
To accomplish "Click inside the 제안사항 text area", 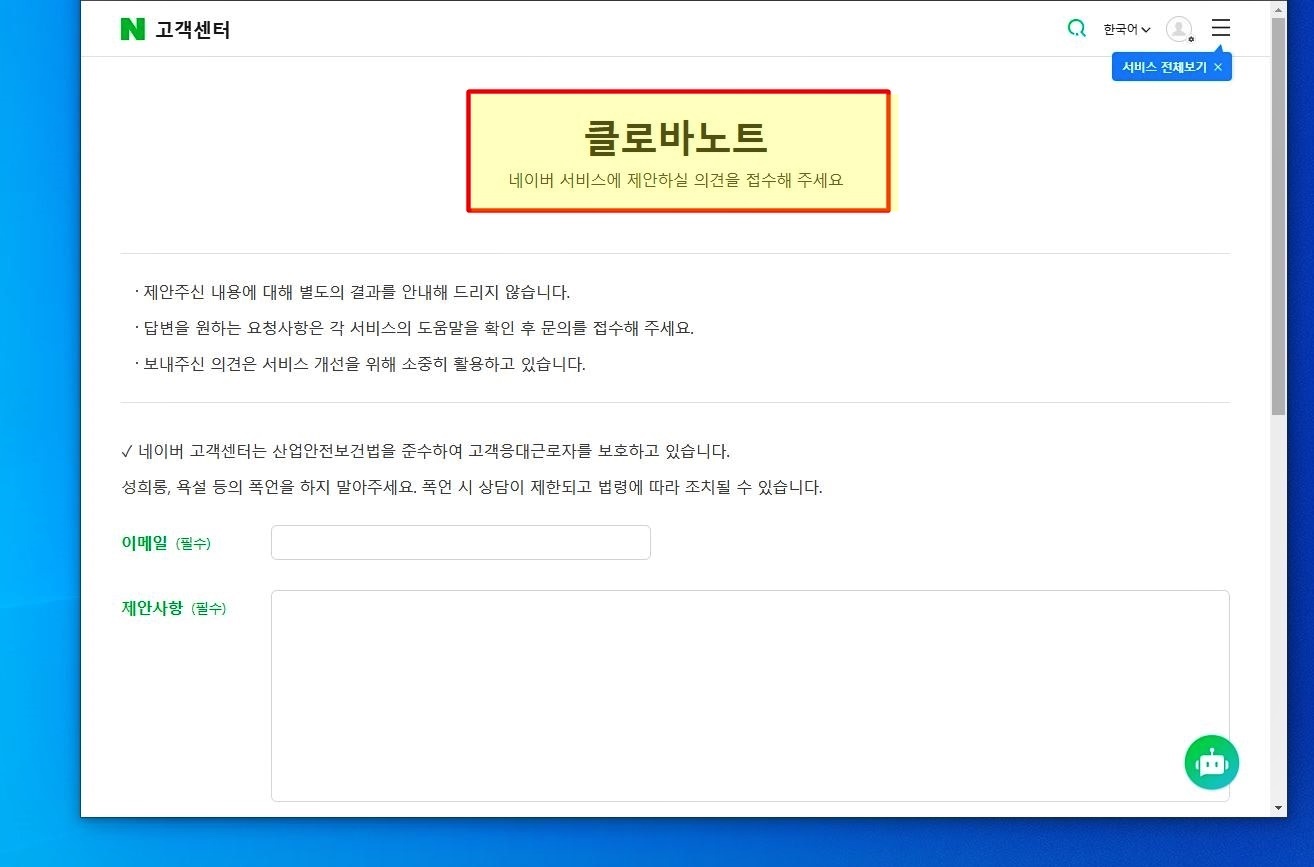I will click(750, 696).
